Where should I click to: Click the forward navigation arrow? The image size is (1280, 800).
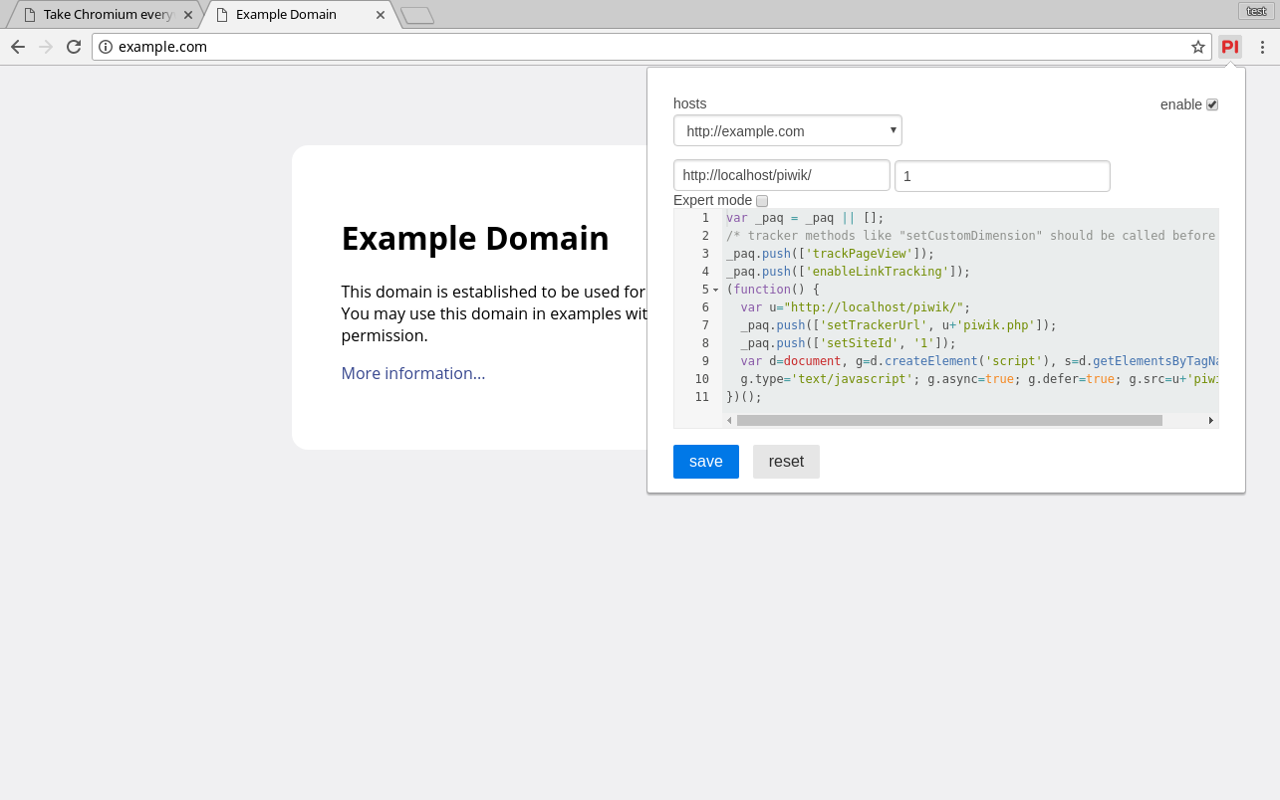click(45, 46)
